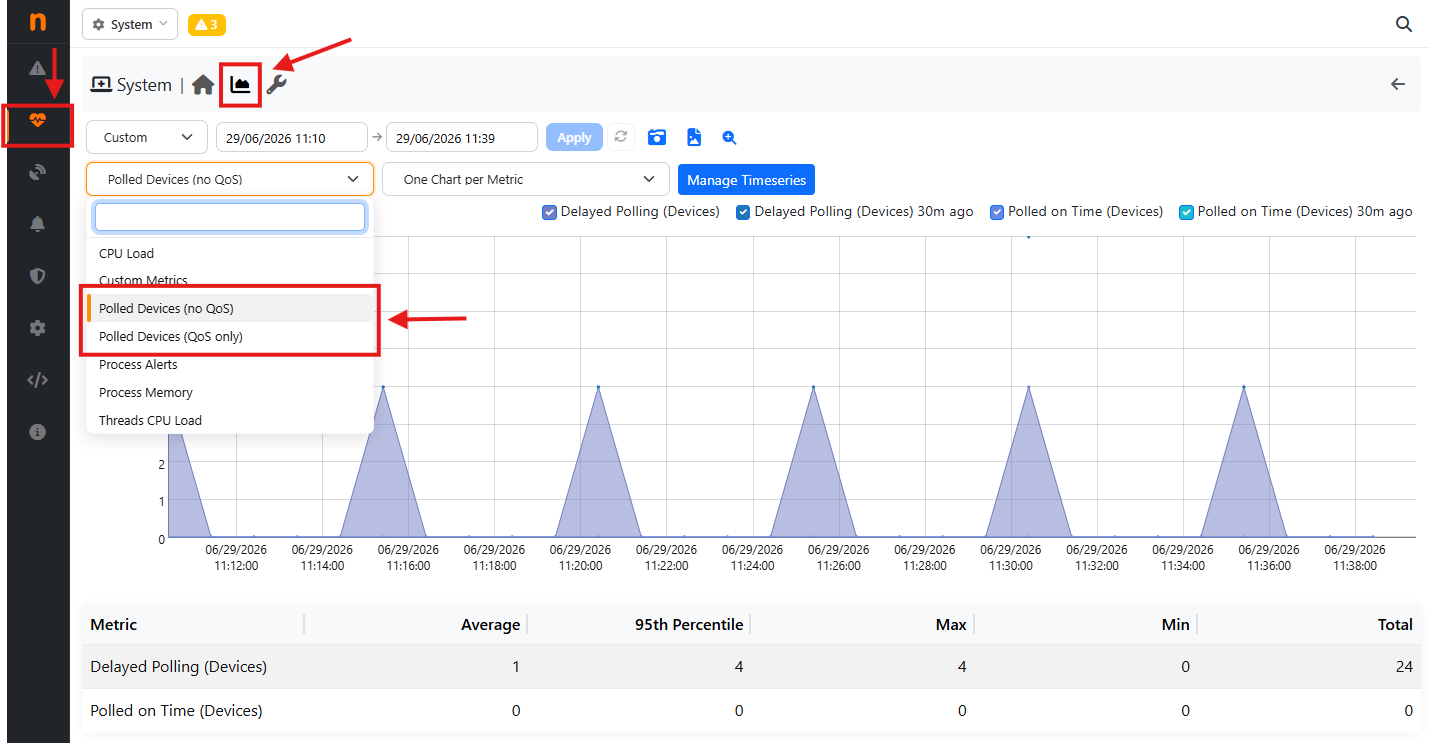Sort by the Average column header
Viewport: 1429px width, 743px height.
[490, 624]
